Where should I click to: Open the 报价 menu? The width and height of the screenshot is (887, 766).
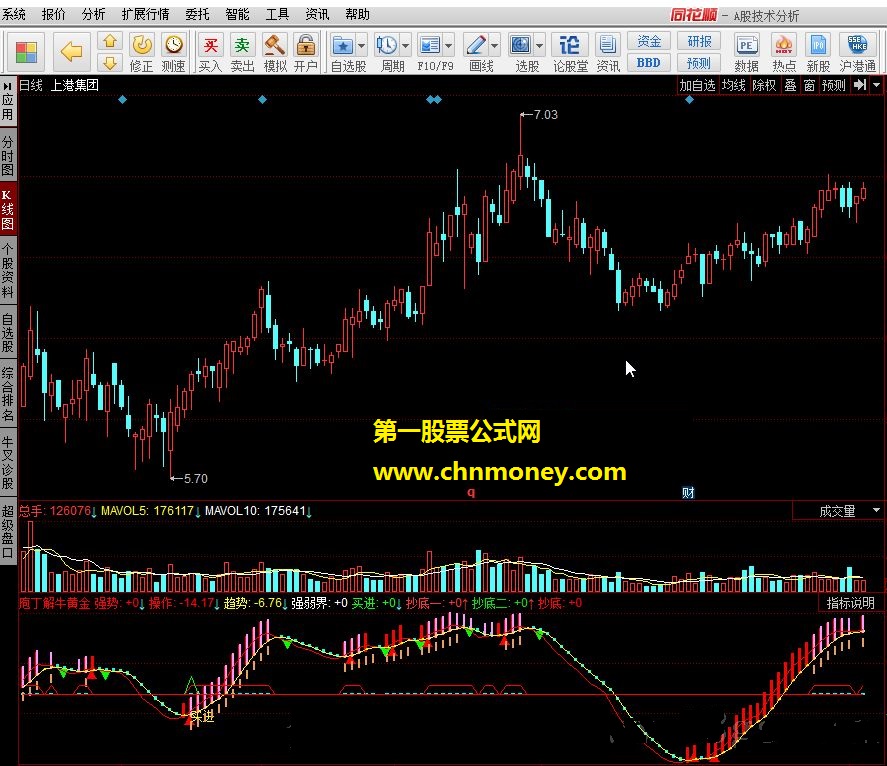click(x=54, y=14)
